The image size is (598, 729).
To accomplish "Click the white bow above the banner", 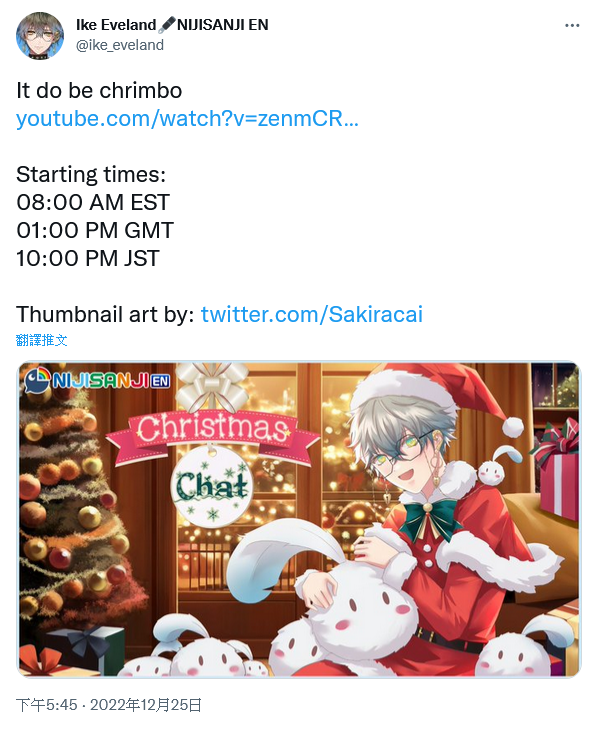I will 212,389.
